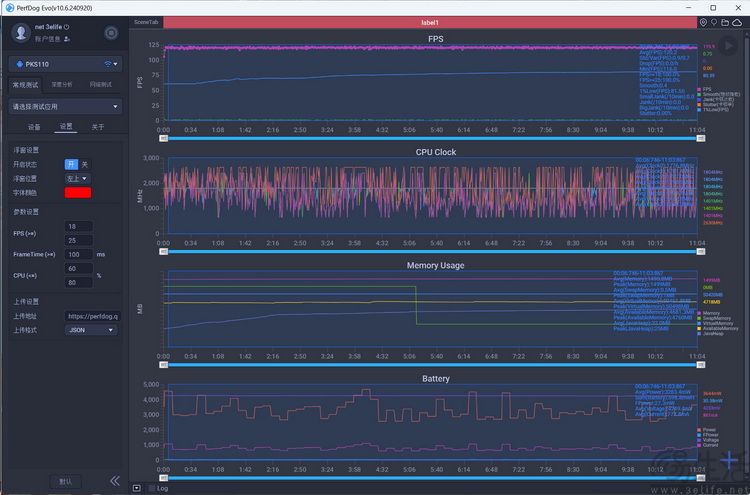Click the Battery chart title
This screenshot has height=495, width=750.
point(435,379)
